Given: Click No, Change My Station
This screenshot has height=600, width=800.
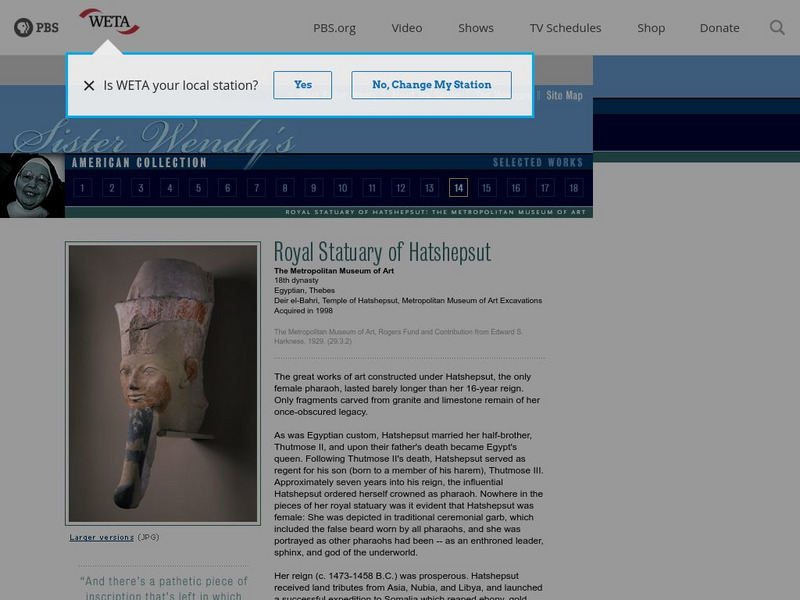Looking at the screenshot, I should (430, 85).
